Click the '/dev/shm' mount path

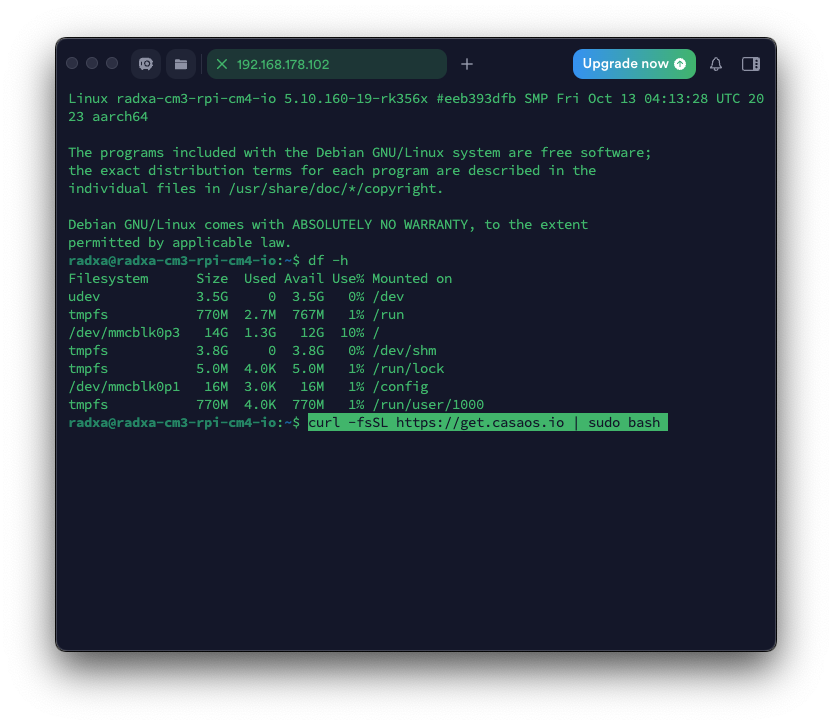[x=404, y=351]
